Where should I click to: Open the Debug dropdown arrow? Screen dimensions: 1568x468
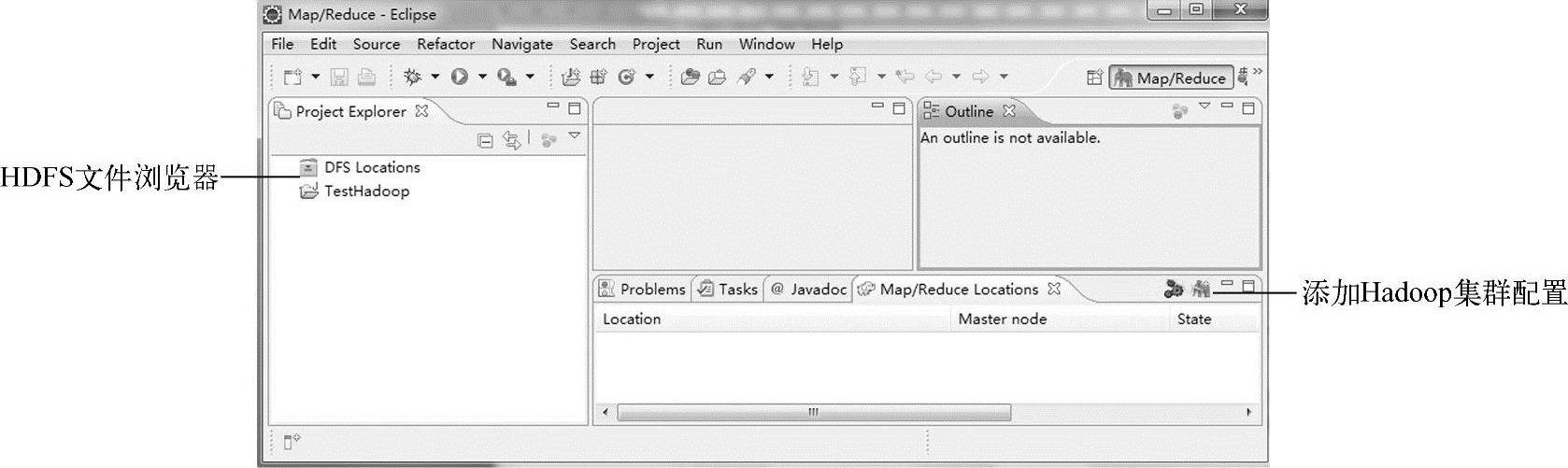click(x=435, y=77)
